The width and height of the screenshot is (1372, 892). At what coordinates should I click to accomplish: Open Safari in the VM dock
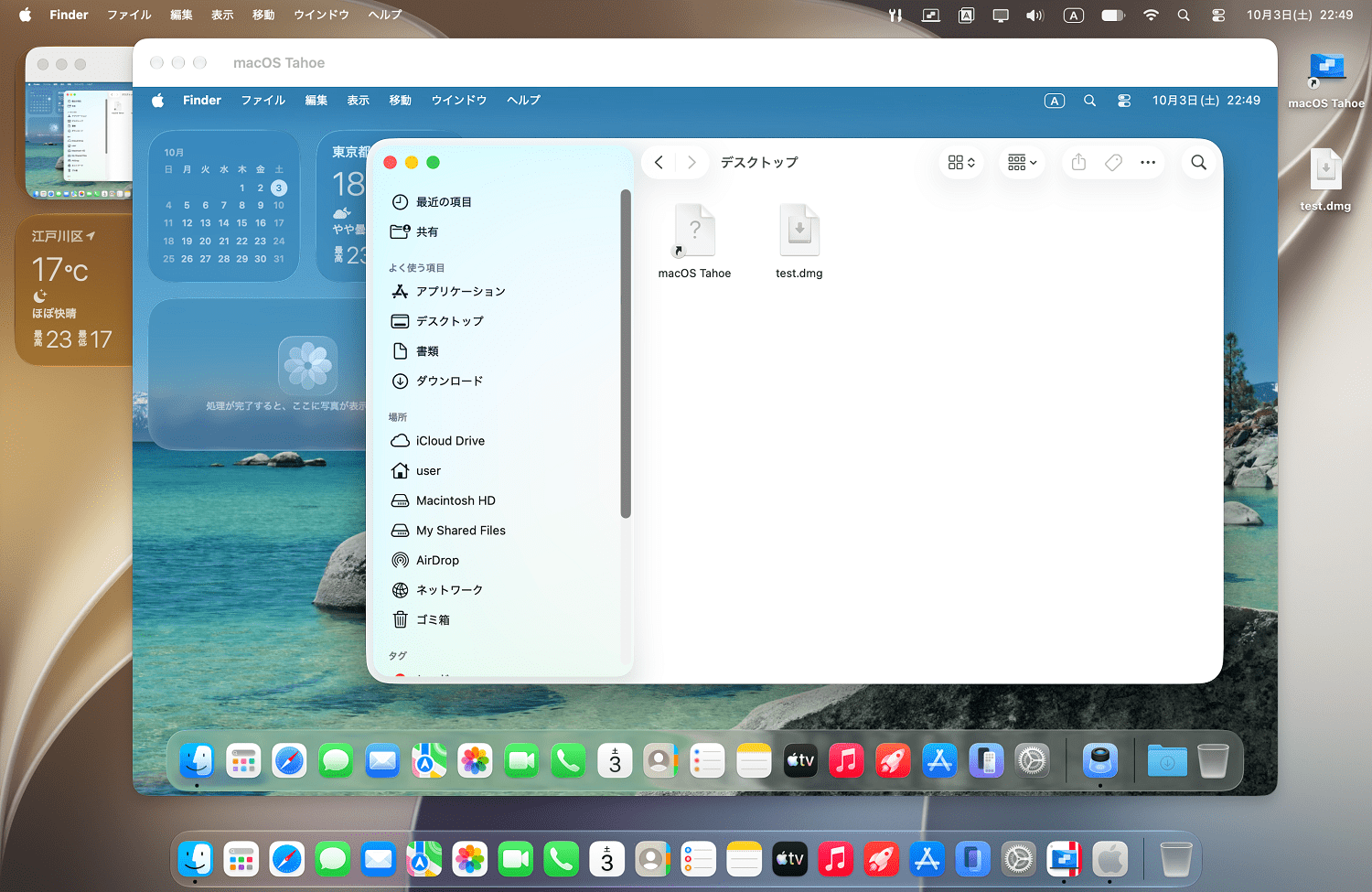(290, 760)
